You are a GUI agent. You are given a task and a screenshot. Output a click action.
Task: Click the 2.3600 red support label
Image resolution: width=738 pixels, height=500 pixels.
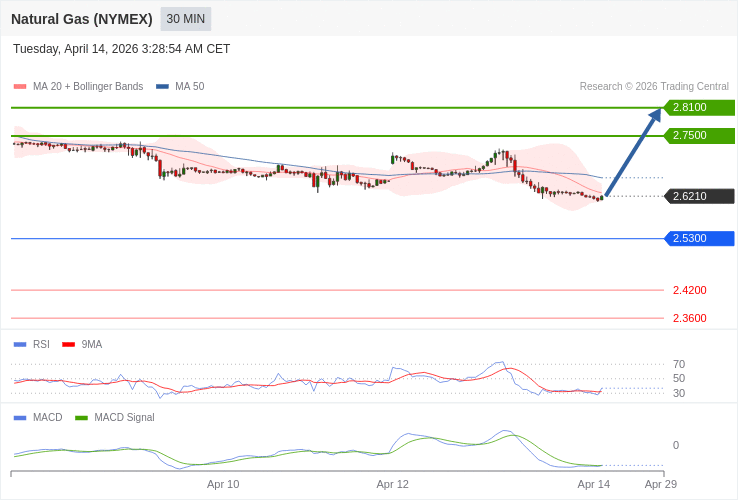[689, 318]
